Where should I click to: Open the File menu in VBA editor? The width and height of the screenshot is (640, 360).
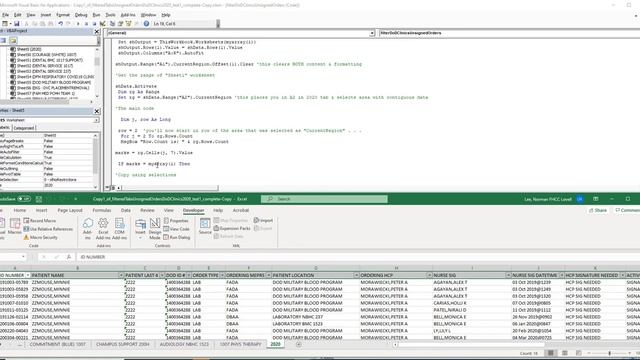[6, 15]
